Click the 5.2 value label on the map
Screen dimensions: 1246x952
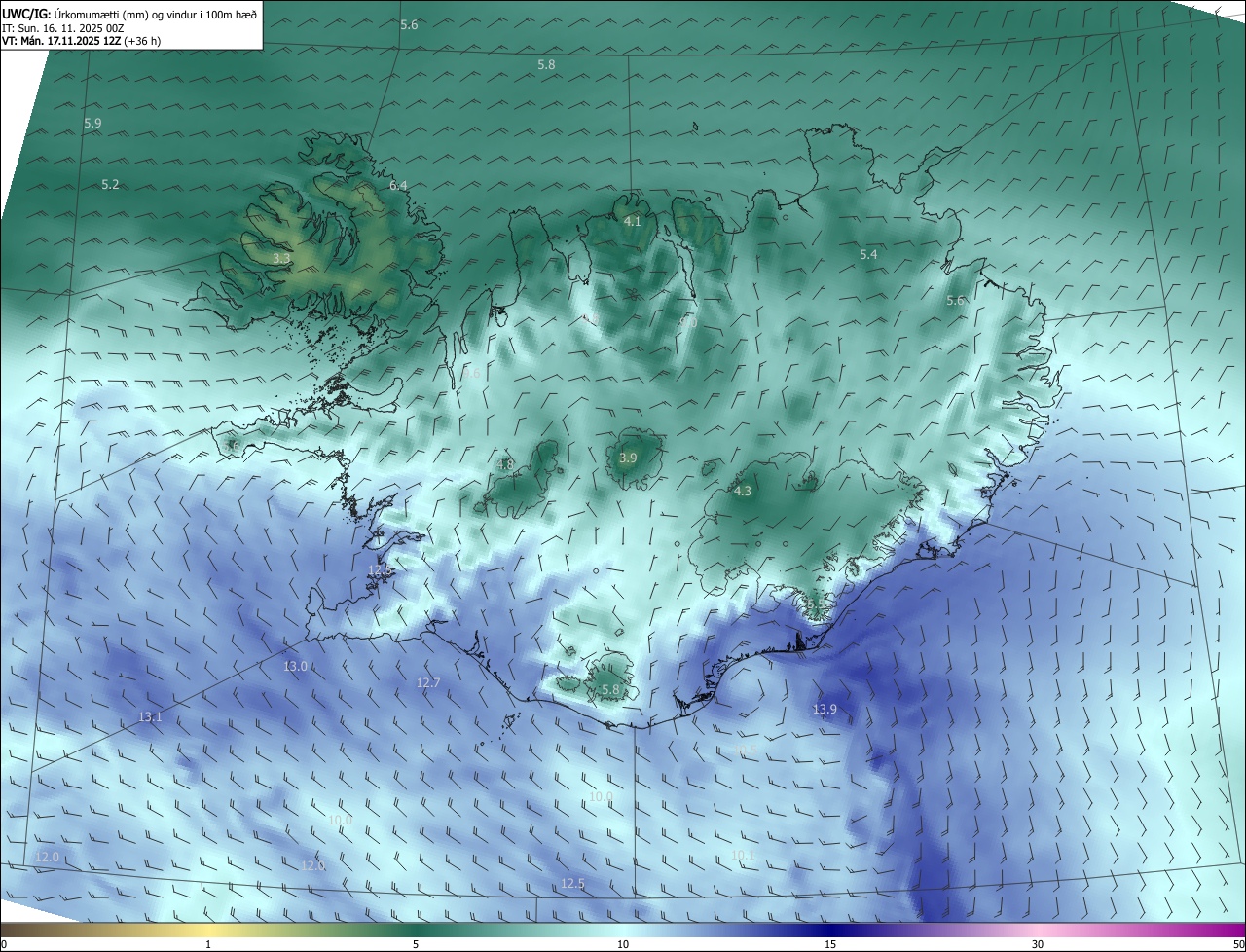pyautogui.click(x=110, y=184)
